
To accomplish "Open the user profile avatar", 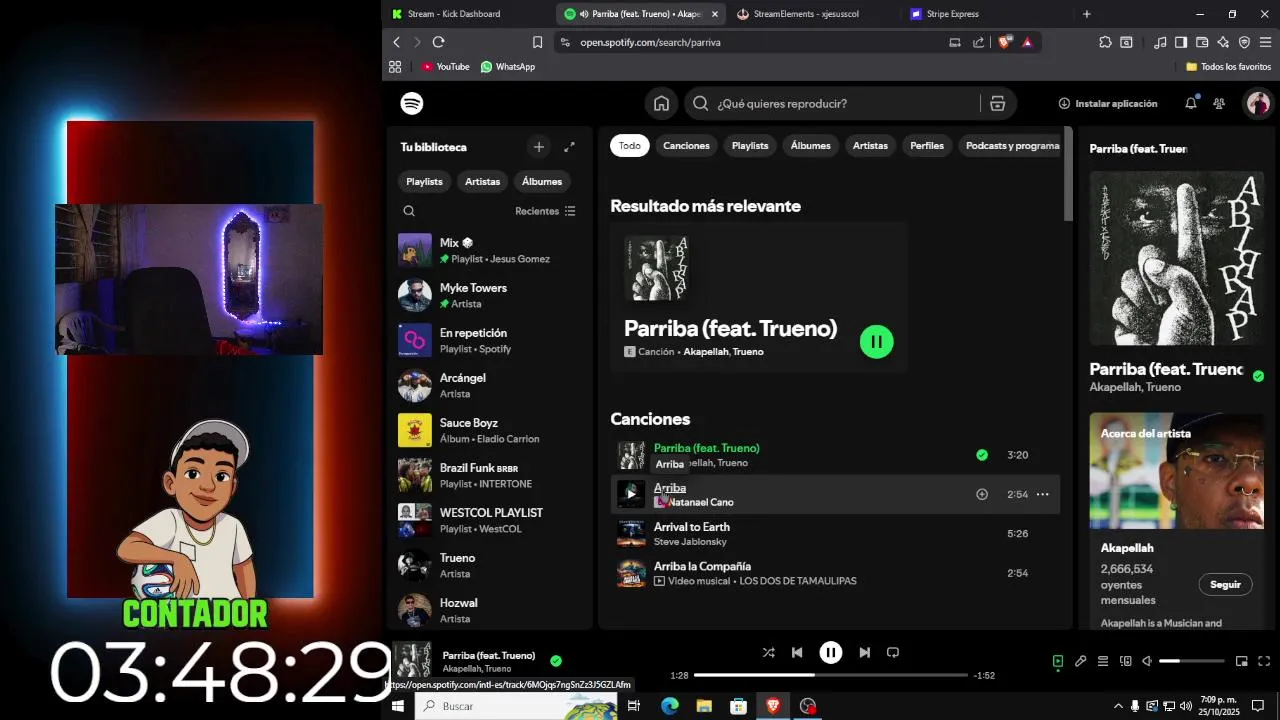I will click(x=1258, y=103).
